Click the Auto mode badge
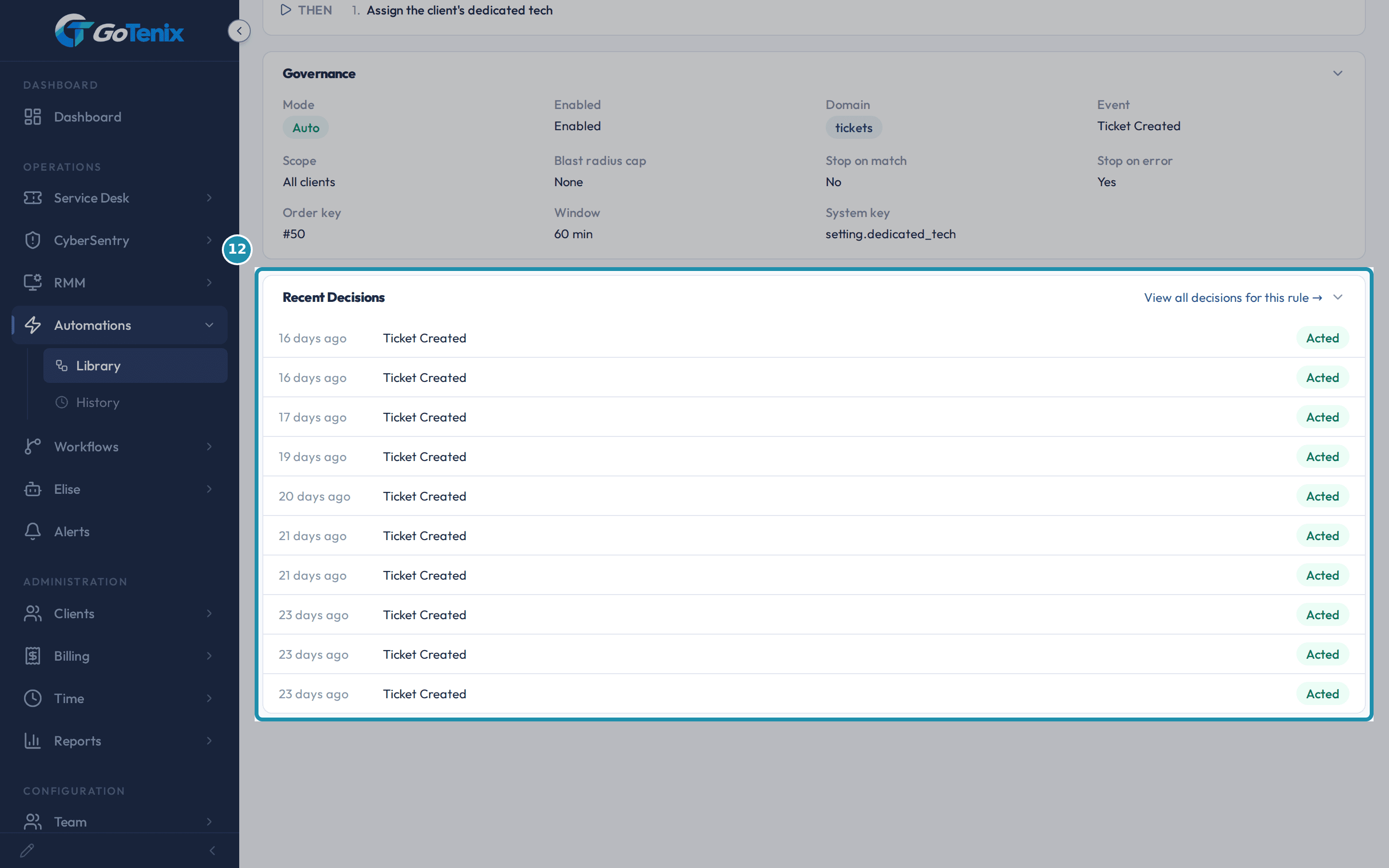The width and height of the screenshot is (1389, 868). (306, 127)
